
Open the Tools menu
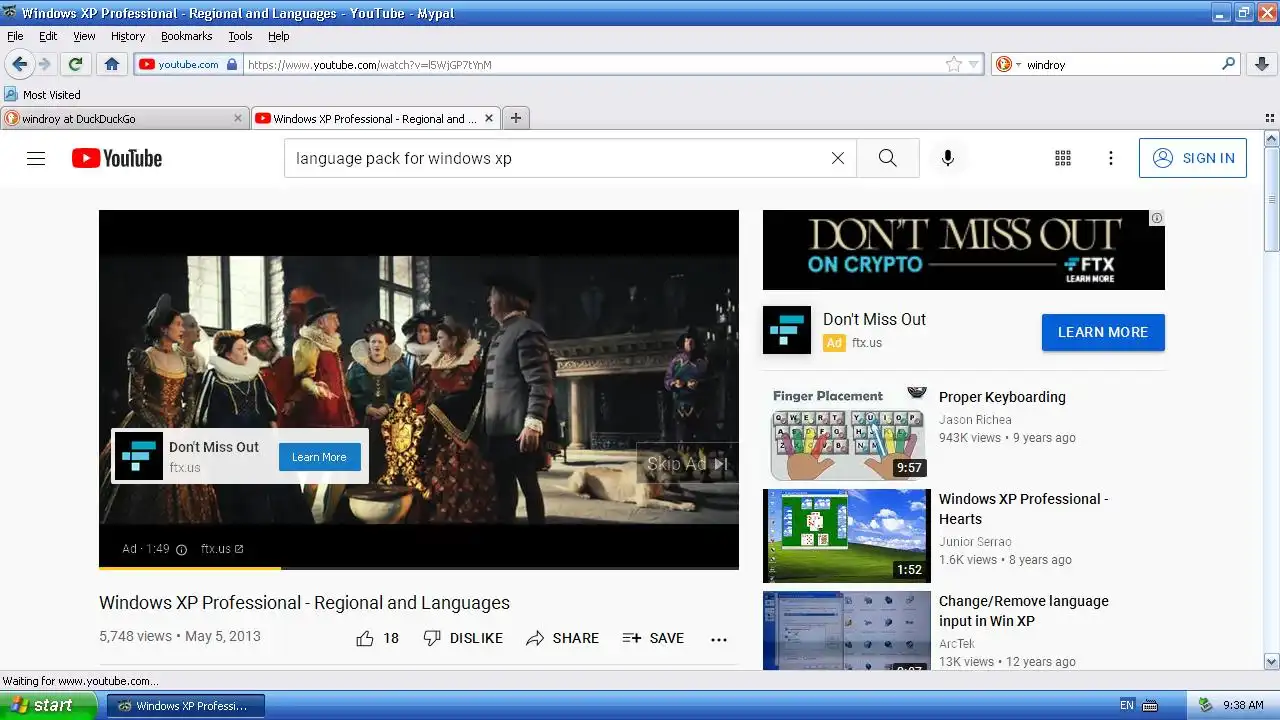pyautogui.click(x=240, y=36)
